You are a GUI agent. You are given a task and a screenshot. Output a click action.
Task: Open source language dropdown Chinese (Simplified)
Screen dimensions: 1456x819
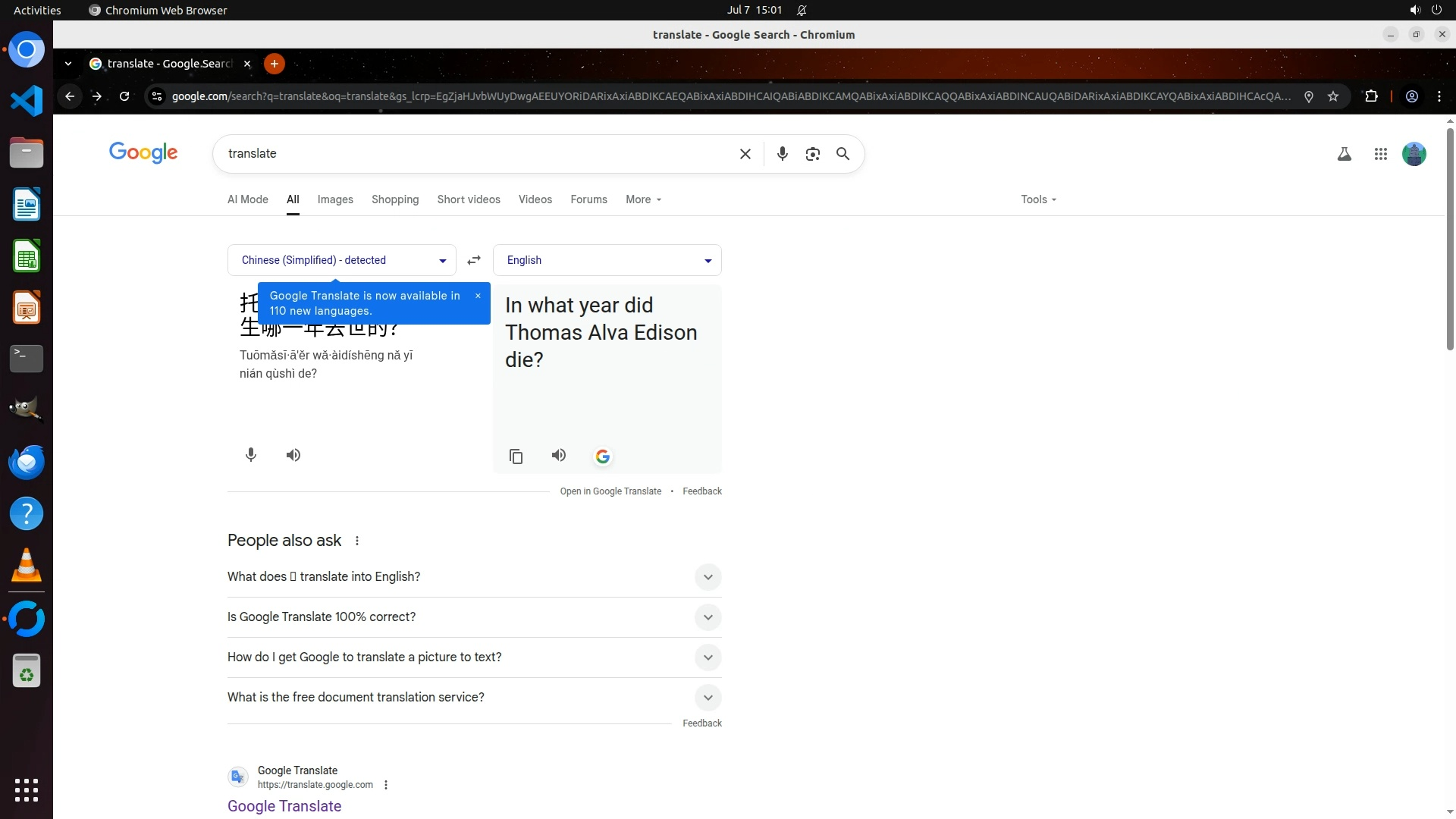click(x=342, y=260)
